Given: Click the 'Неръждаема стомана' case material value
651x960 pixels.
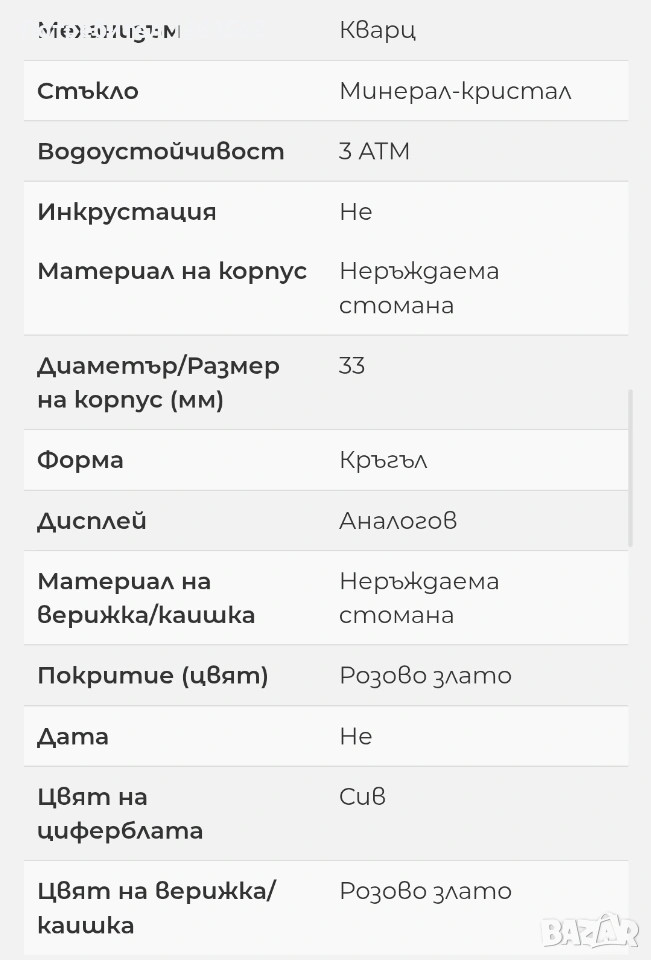Looking at the screenshot, I should pos(418,288).
